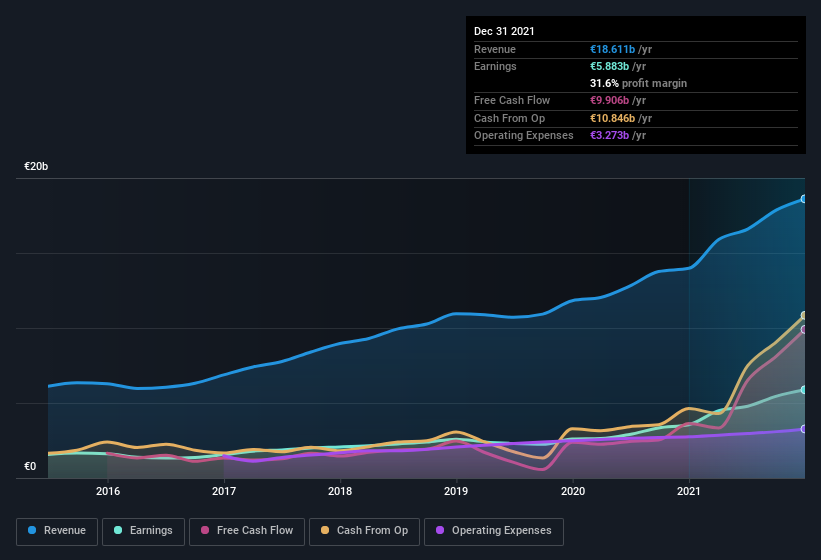
Task: Click the €5.883b earnings value
Action: (609, 66)
